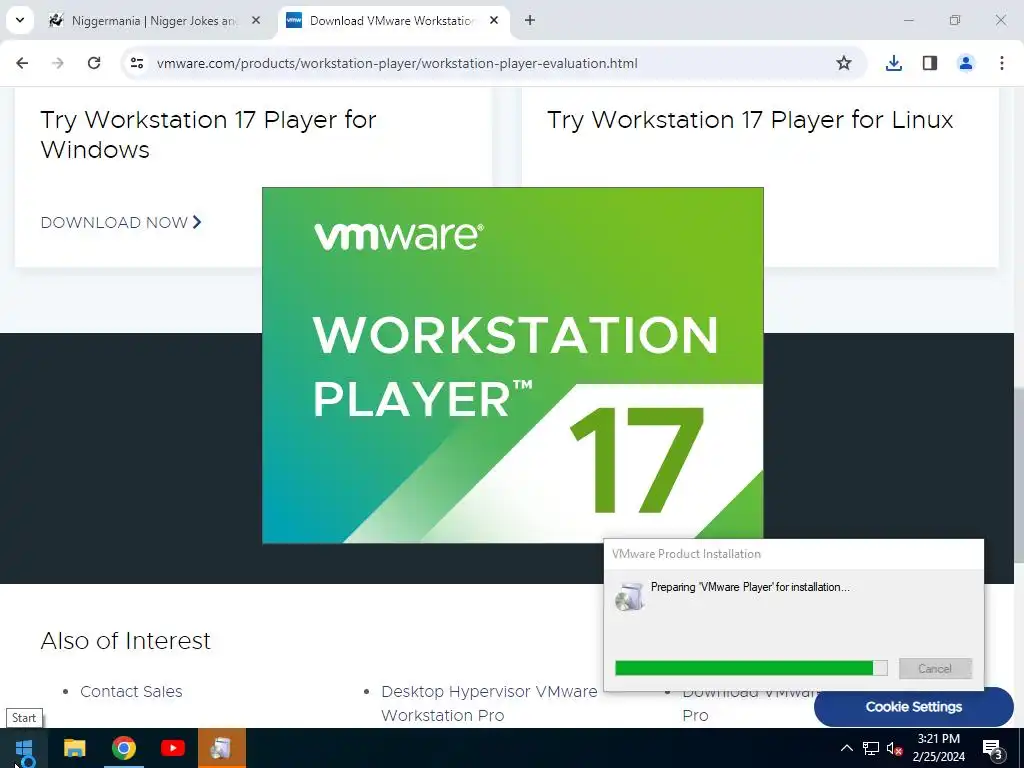Follow the Contact Sales link
Screen dimensions: 1024x768
(x=131, y=692)
